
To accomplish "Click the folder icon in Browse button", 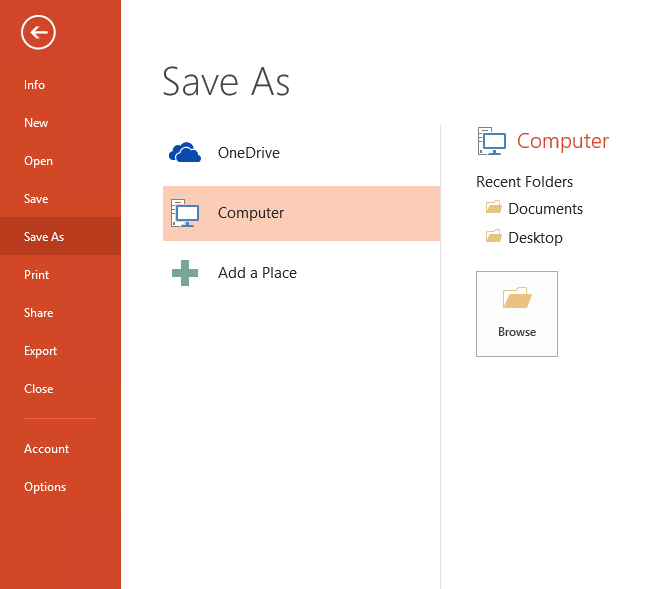I will [x=517, y=298].
